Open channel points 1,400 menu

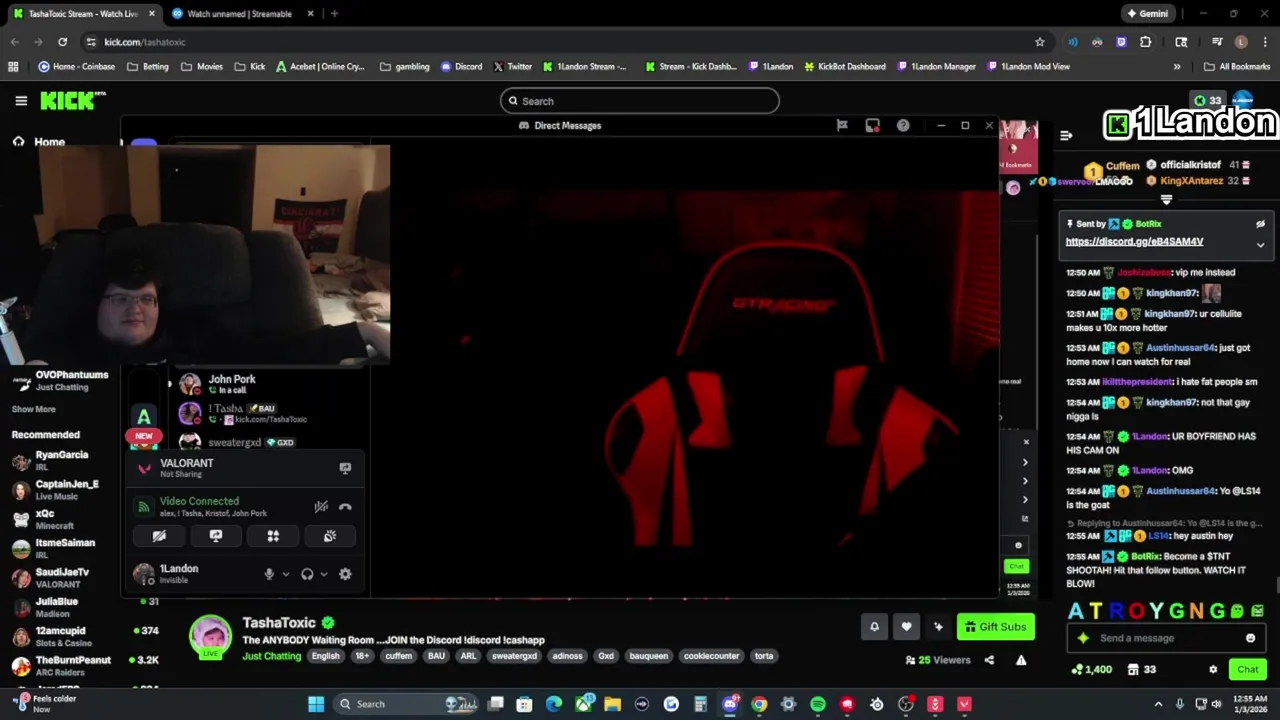(1091, 669)
